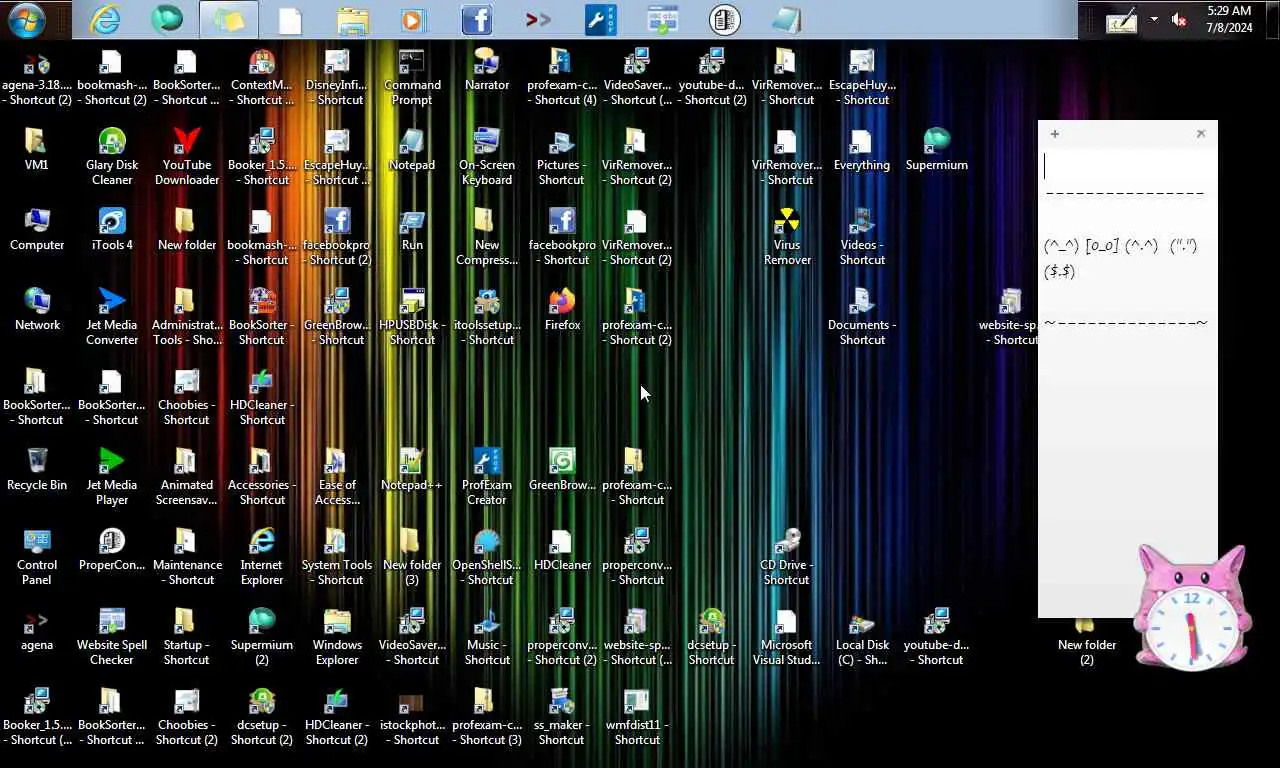Select the Narrator desktop icon
The width and height of the screenshot is (1280, 768).
487,70
